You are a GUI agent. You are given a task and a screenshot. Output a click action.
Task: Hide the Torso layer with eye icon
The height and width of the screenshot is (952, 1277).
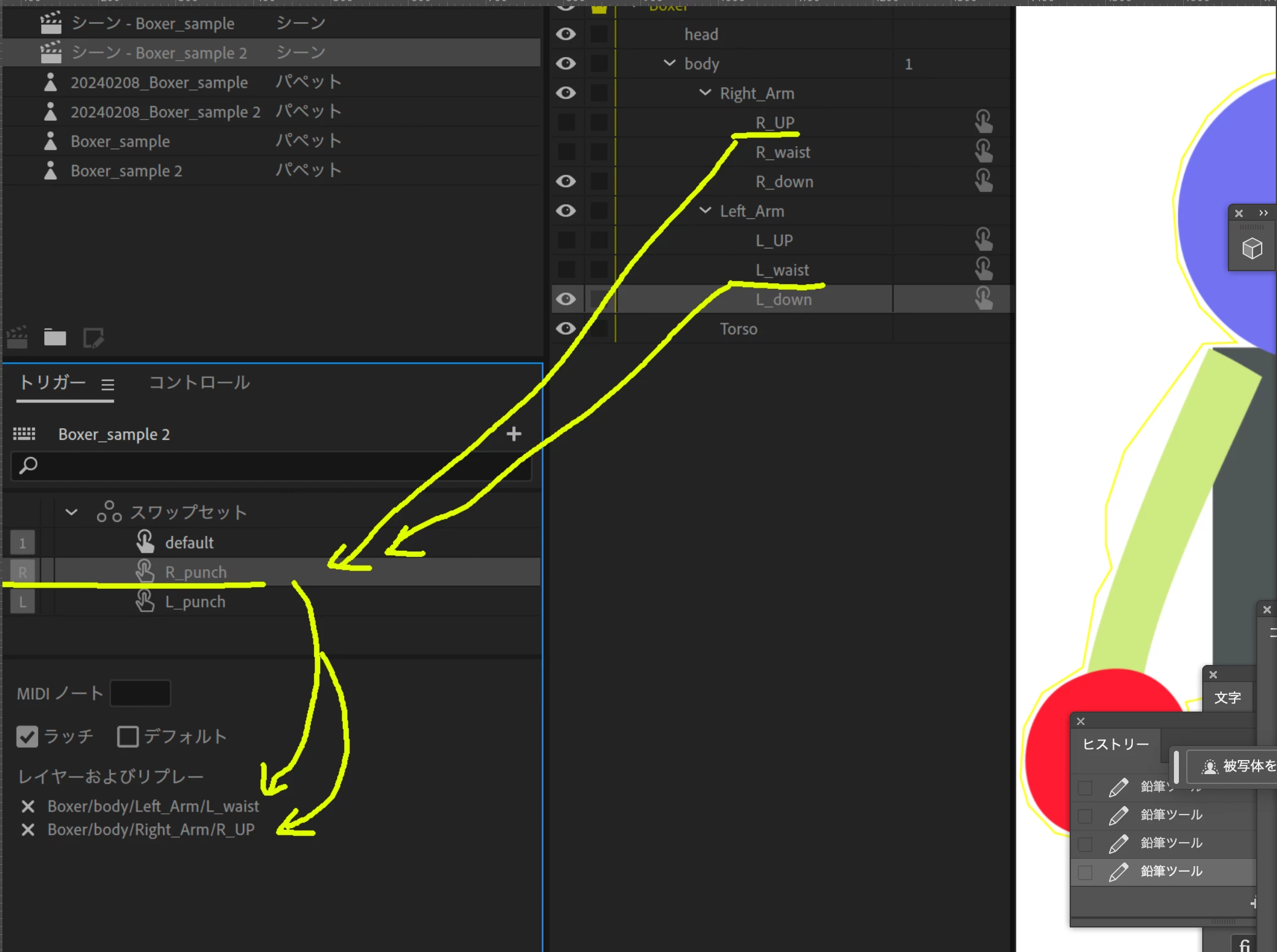pos(566,329)
